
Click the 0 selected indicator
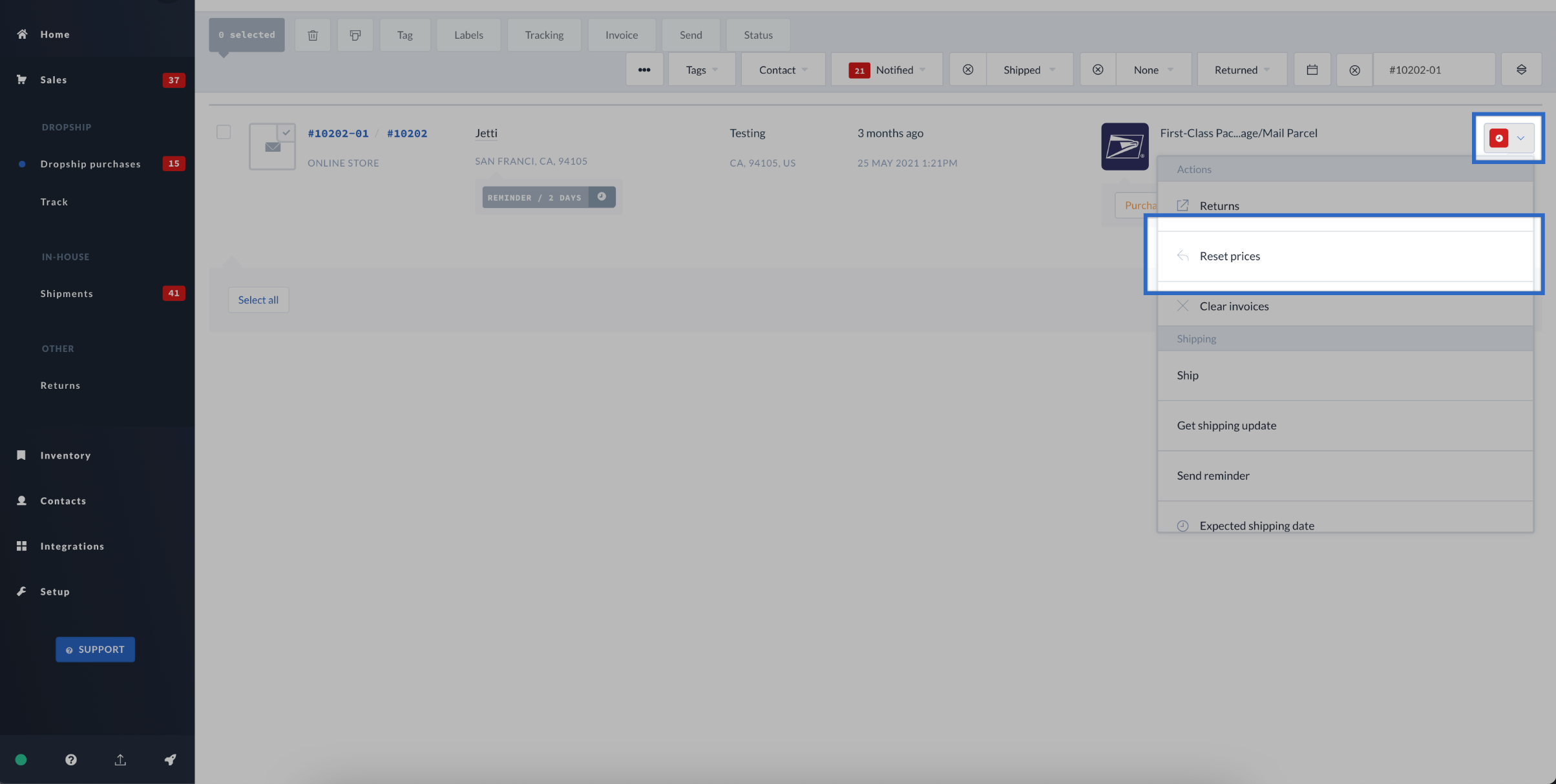pos(247,35)
